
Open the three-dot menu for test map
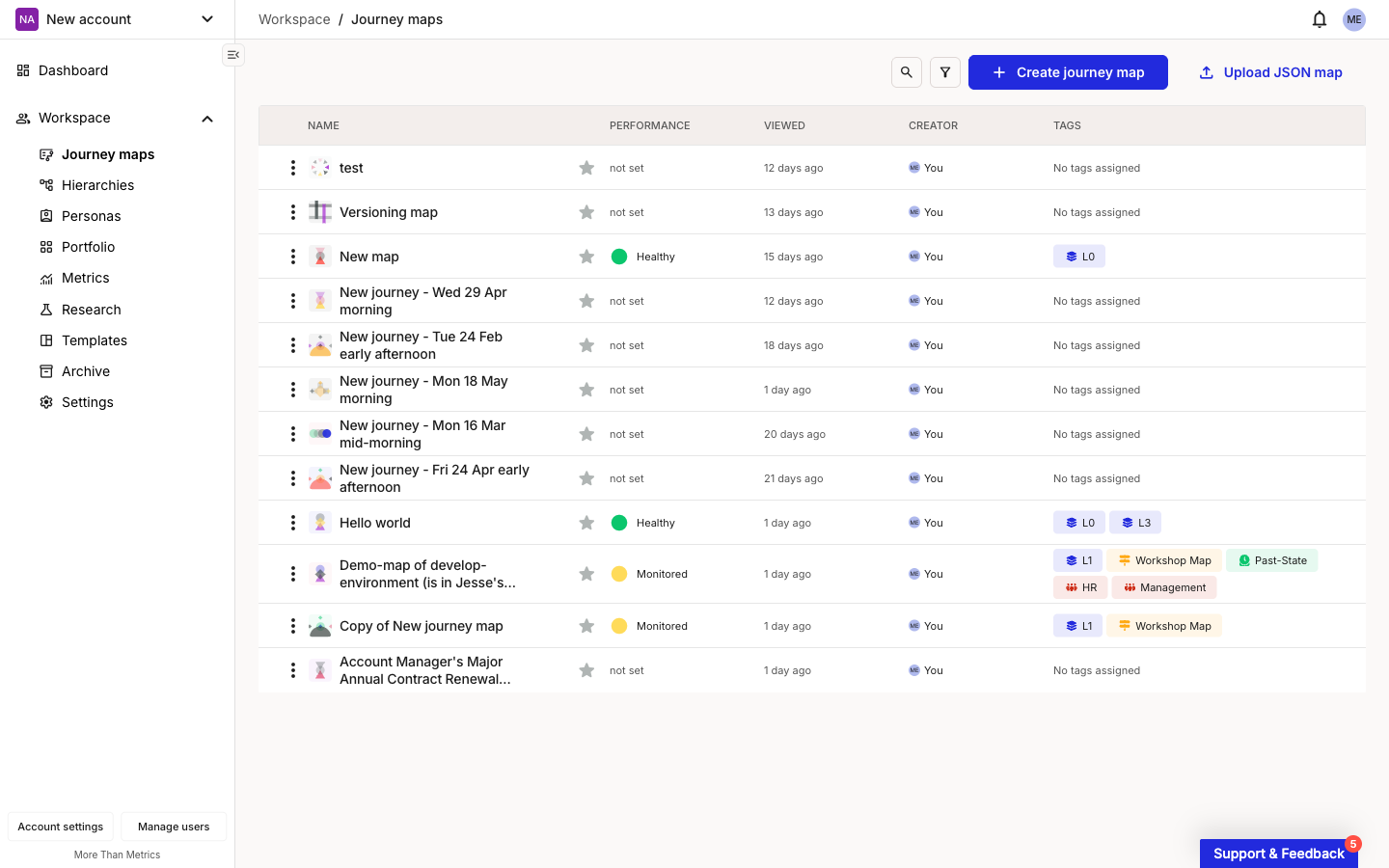click(293, 168)
